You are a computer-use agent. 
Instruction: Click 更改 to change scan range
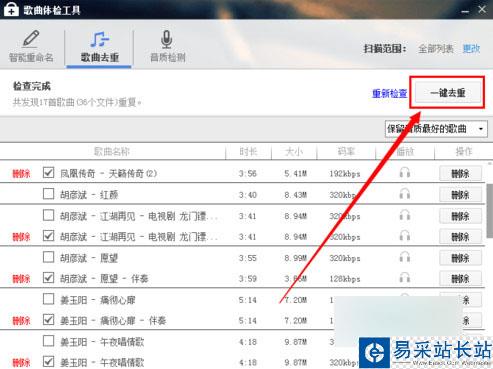click(471, 49)
